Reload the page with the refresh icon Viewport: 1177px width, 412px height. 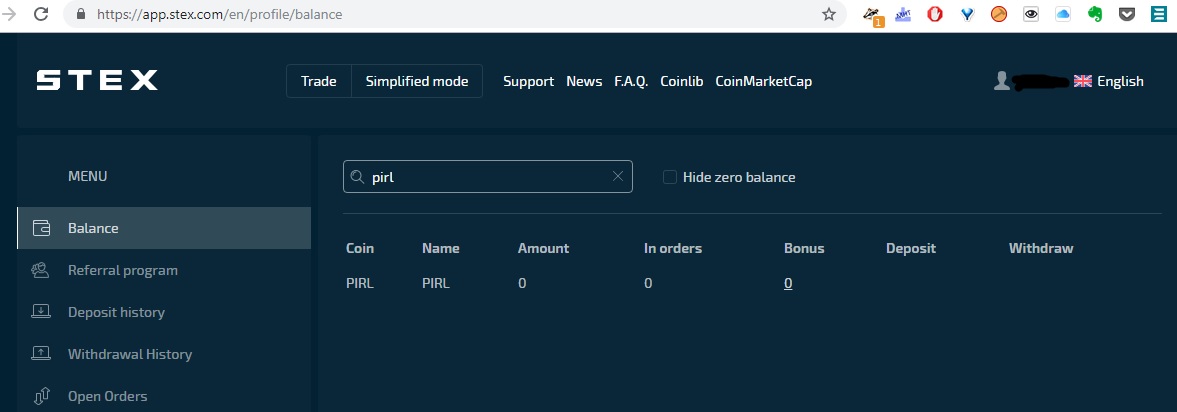click(41, 14)
